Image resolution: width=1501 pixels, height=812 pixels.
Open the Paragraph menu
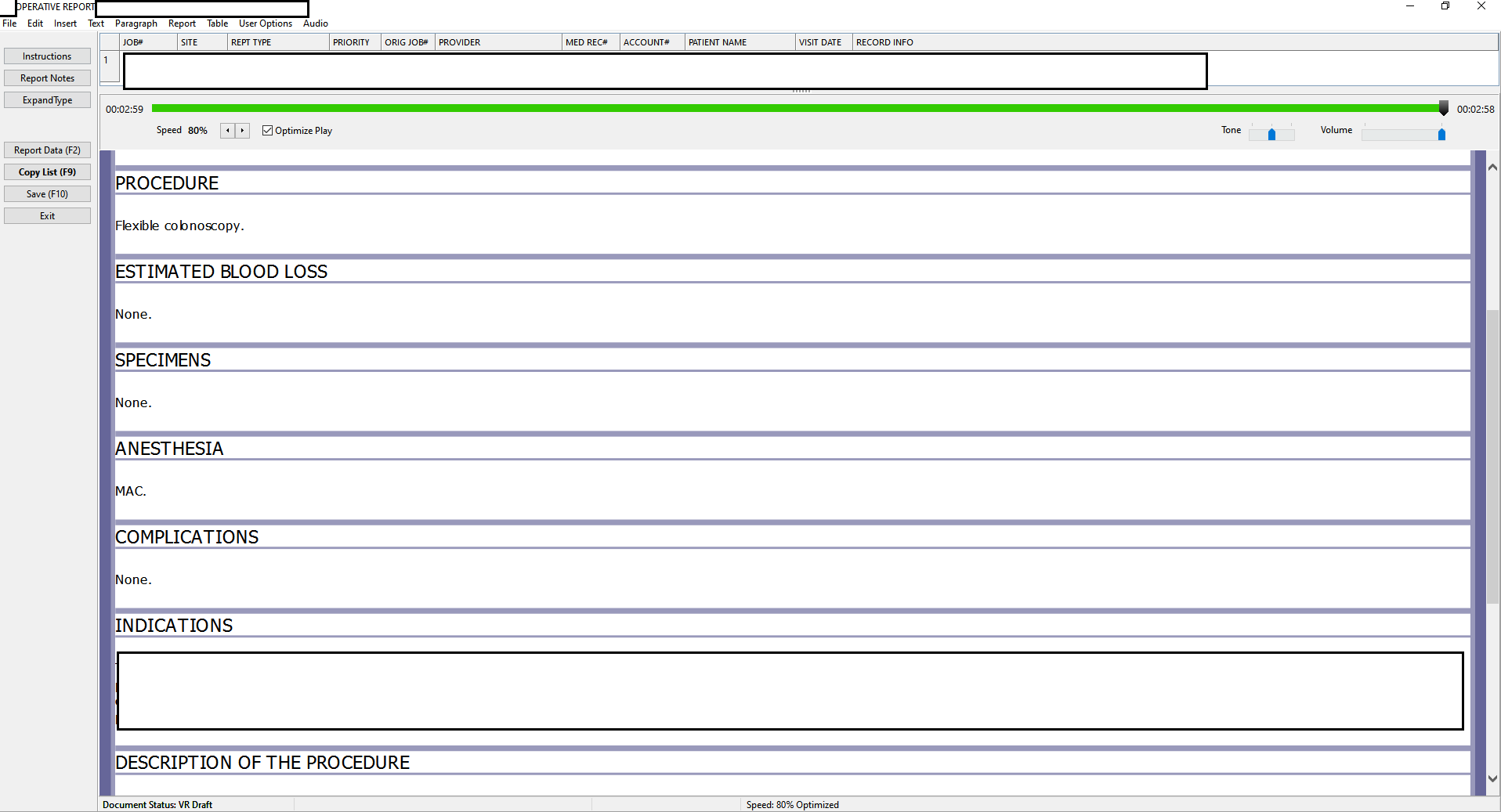(136, 23)
